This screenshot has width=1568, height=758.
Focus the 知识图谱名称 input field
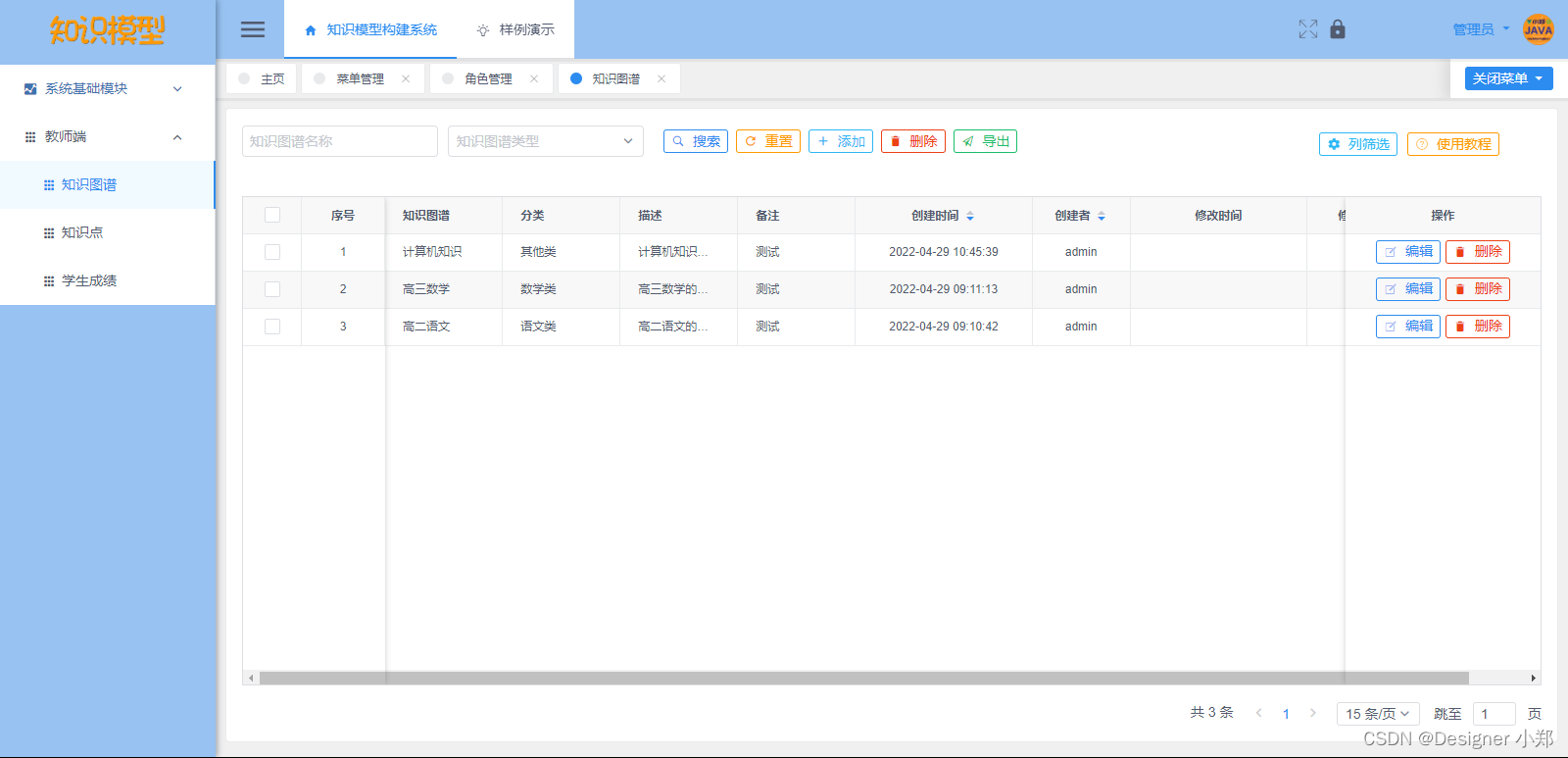(x=340, y=141)
